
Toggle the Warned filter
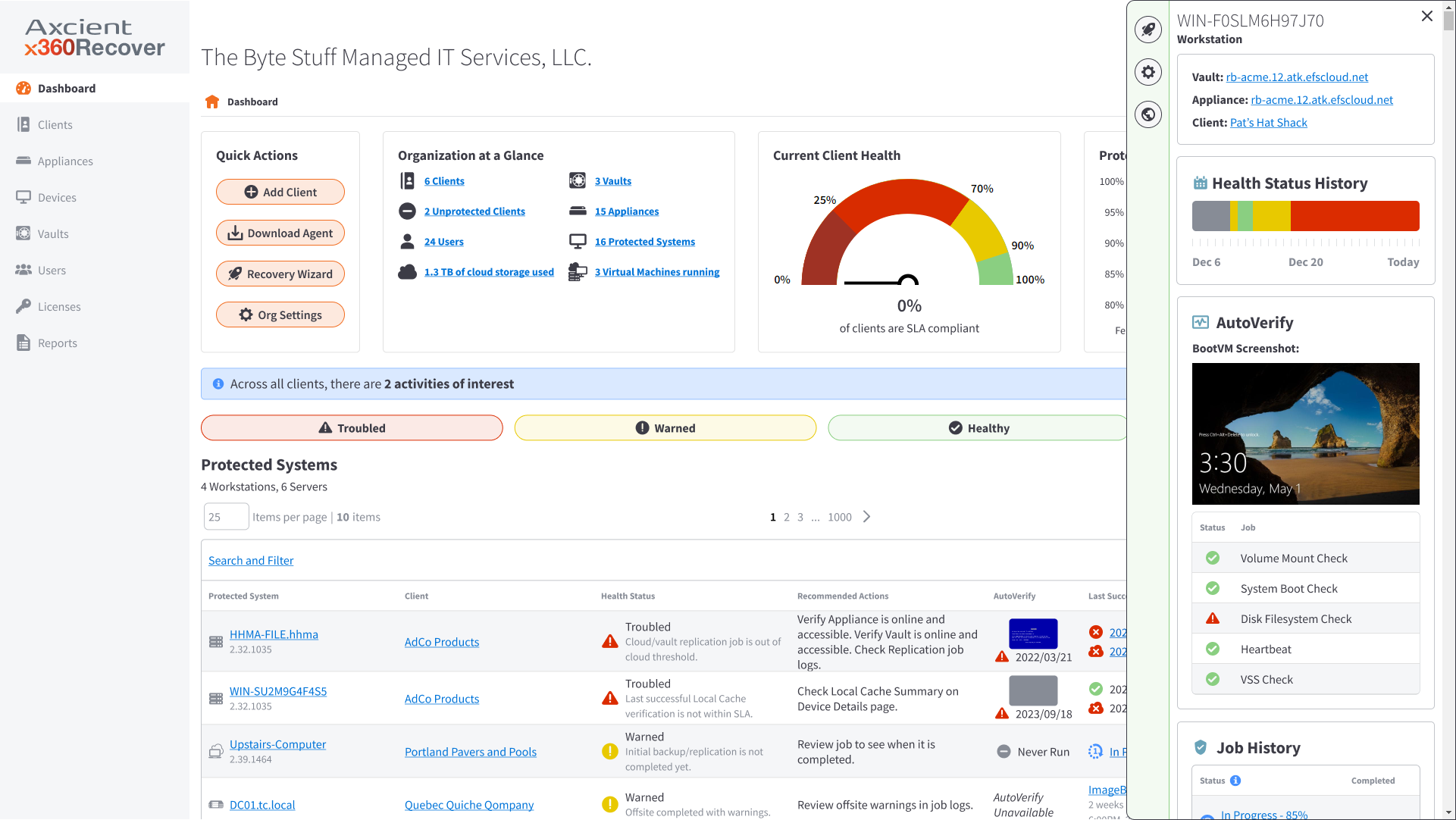665,427
